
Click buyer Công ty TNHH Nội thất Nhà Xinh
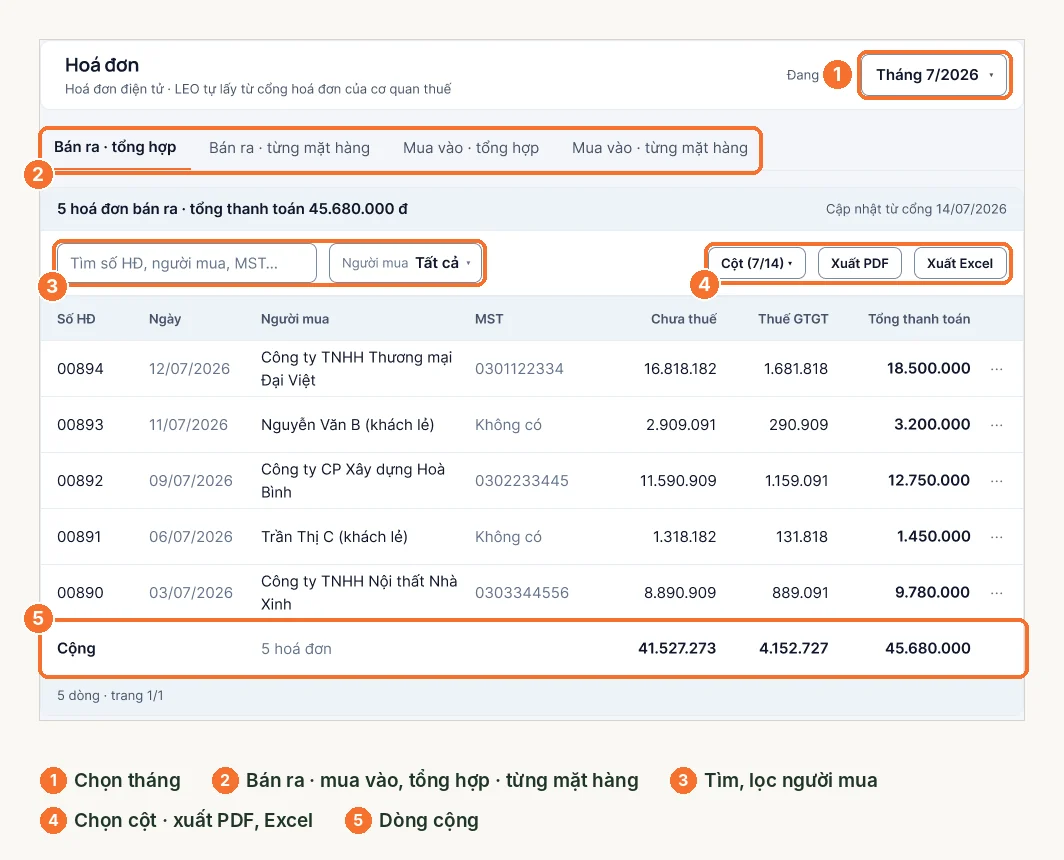359,593
